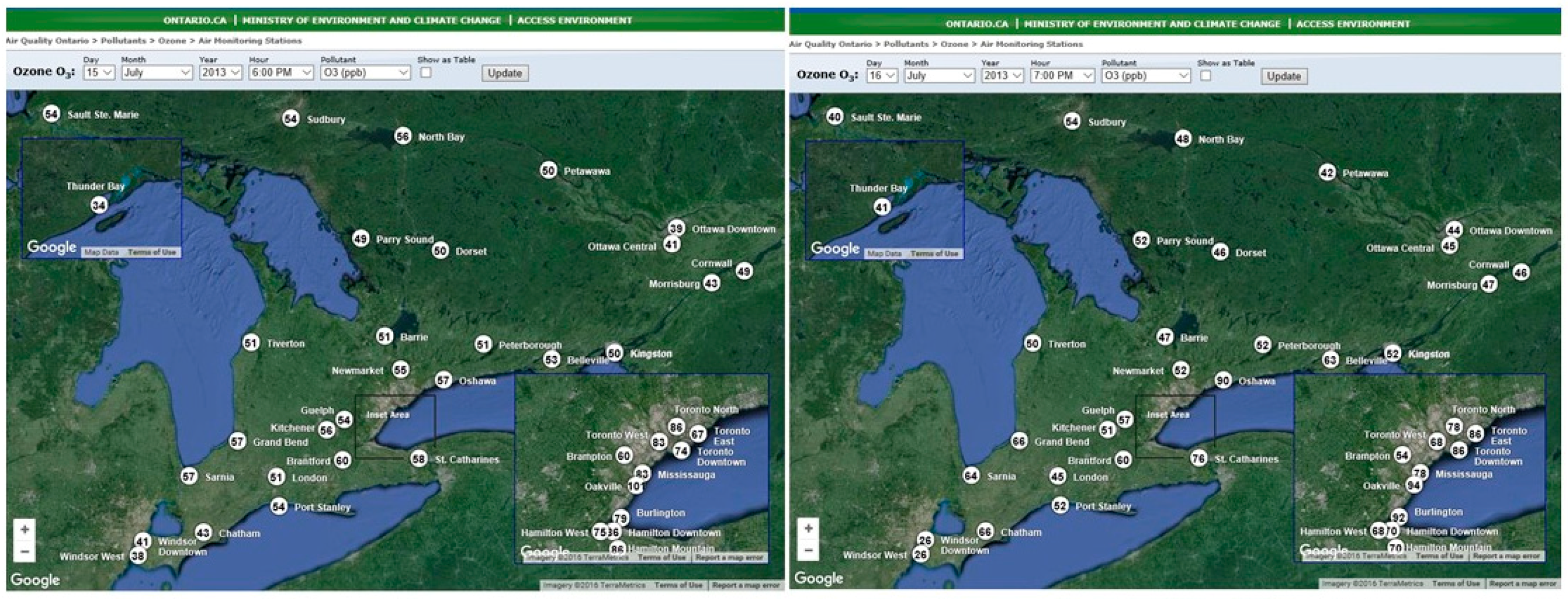Follow the Pollutants breadcrumb link on left page
The image size is (1568, 599).
coord(123,41)
